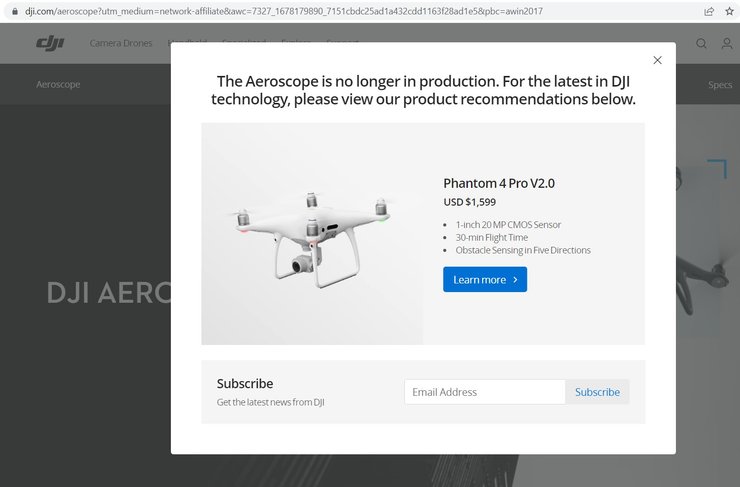
Task: Click the Subscribe heading text
Action: pos(244,383)
